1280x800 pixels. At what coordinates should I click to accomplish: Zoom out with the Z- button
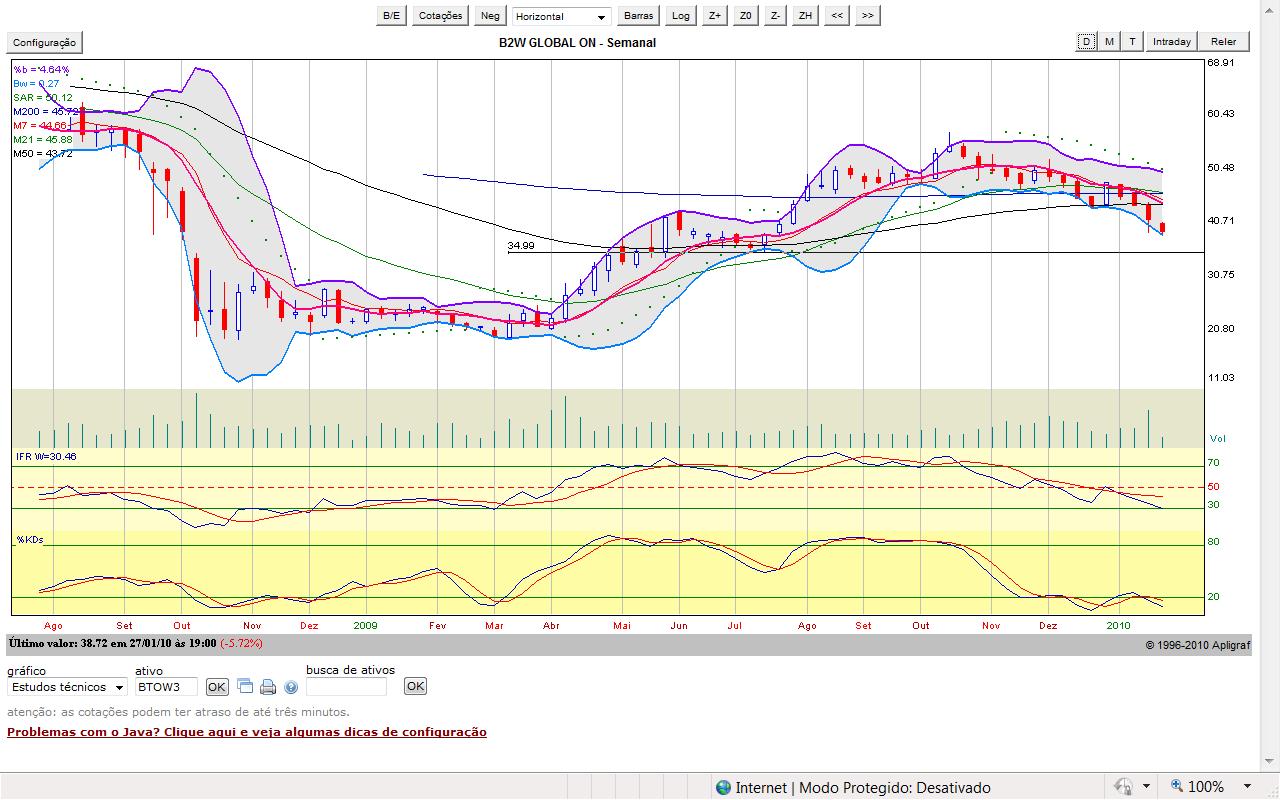[x=775, y=16]
